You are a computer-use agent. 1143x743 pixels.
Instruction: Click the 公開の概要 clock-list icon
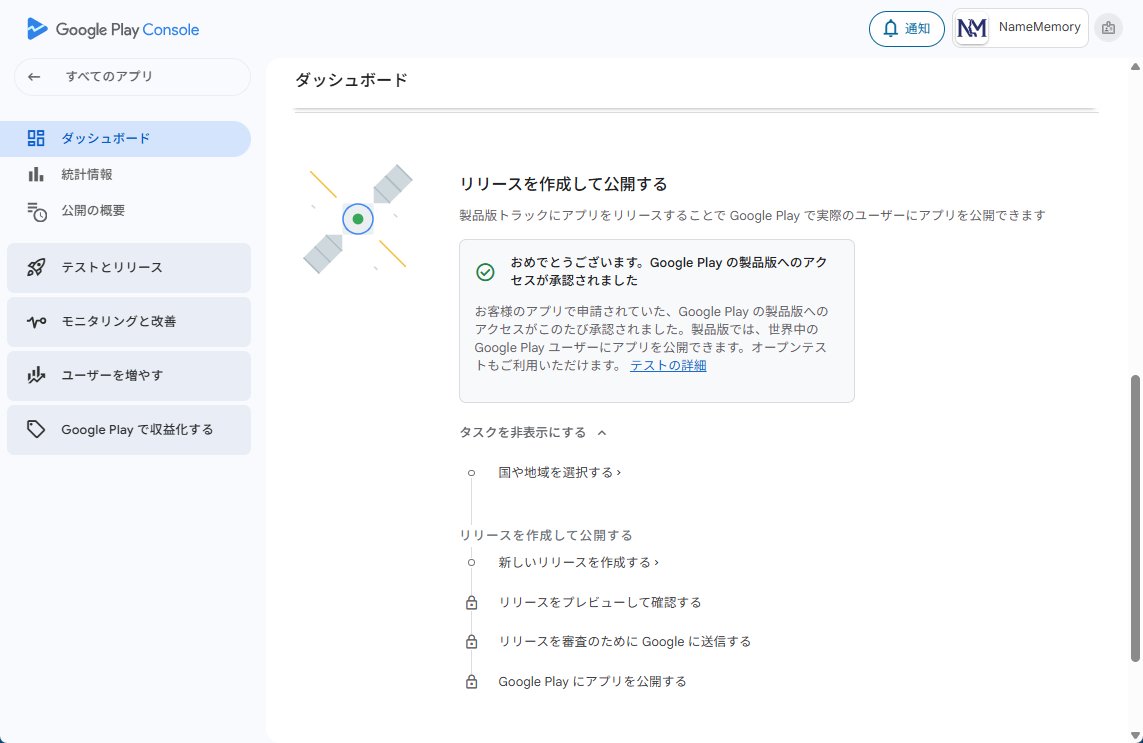[36, 211]
